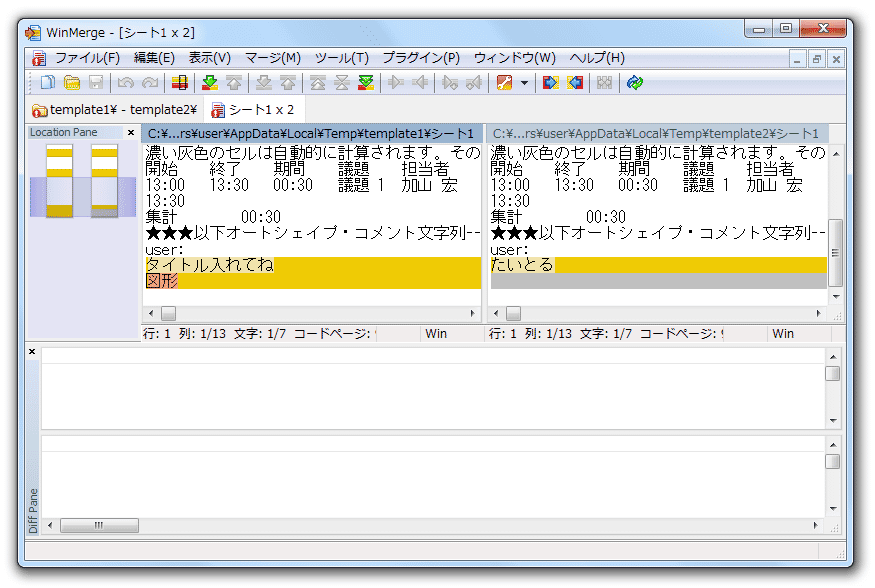Click left pane horizontal scrollbar left arrow
The height and width of the screenshot is (588, 875).
[x=151, y=314]
